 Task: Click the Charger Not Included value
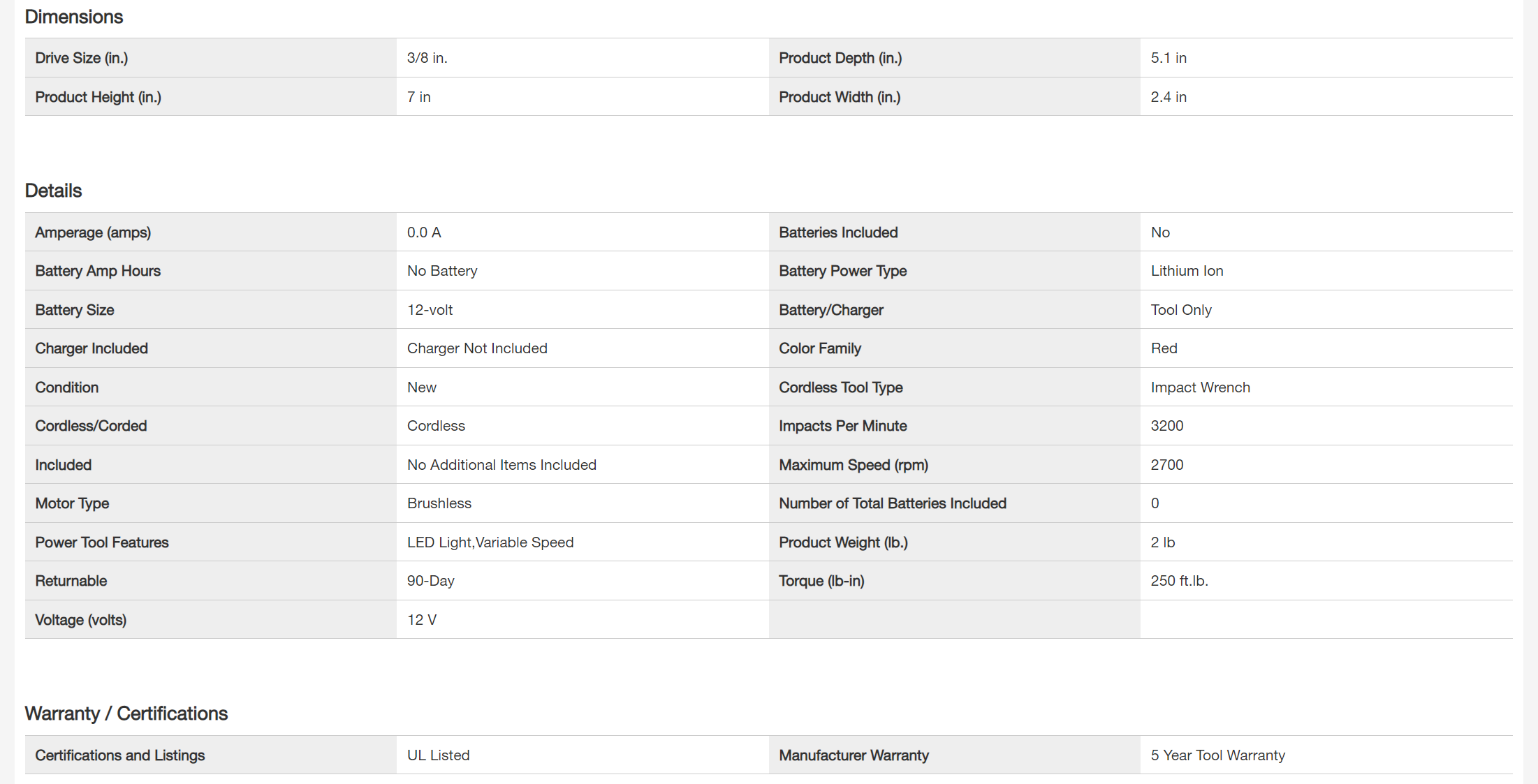click(x=477, y=348)
